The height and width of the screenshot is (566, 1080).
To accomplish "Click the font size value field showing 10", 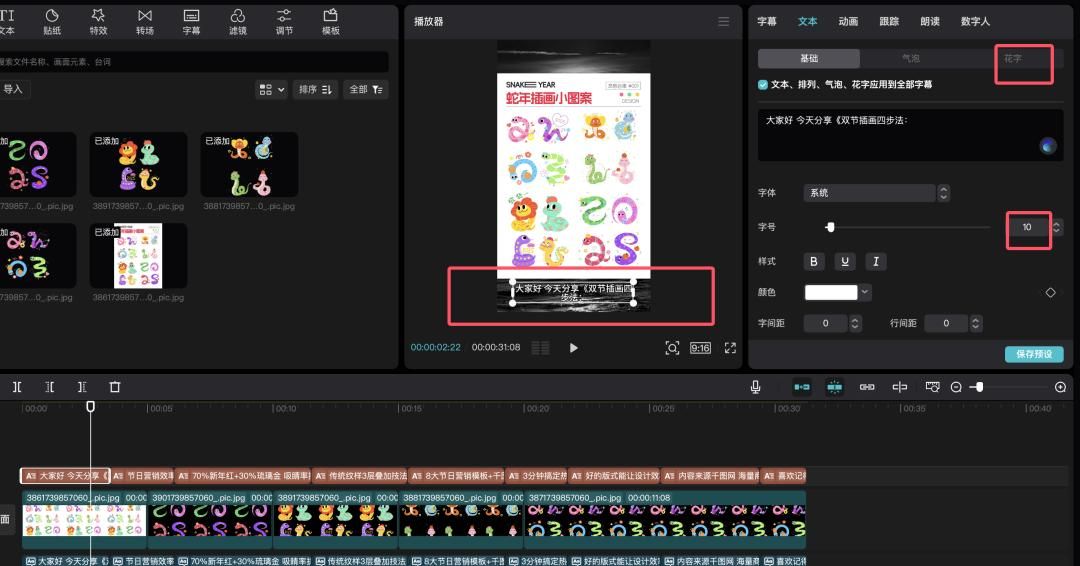I will 1027,227.
